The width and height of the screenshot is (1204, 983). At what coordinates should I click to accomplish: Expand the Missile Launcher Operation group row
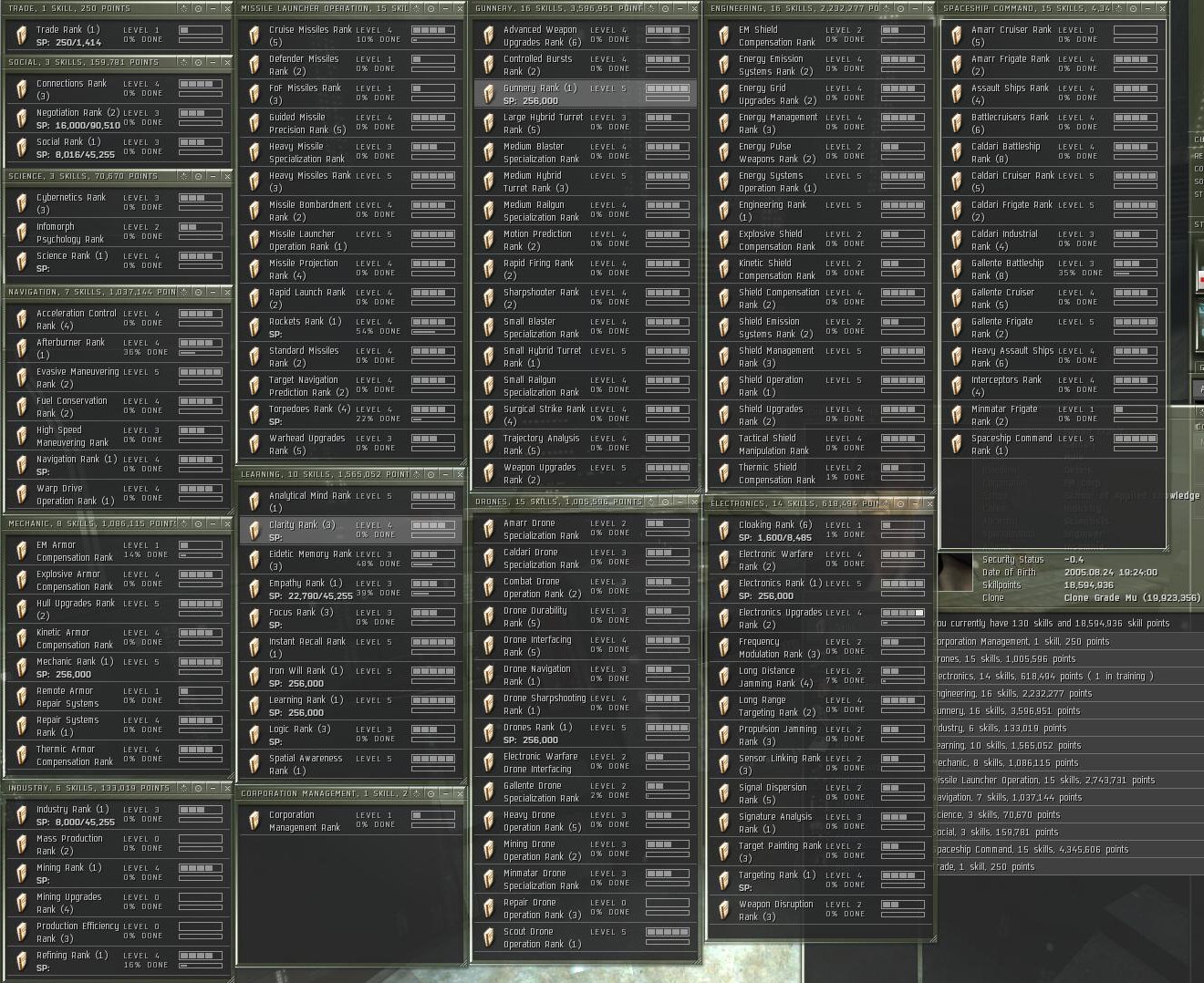[x=1069, y=780]
